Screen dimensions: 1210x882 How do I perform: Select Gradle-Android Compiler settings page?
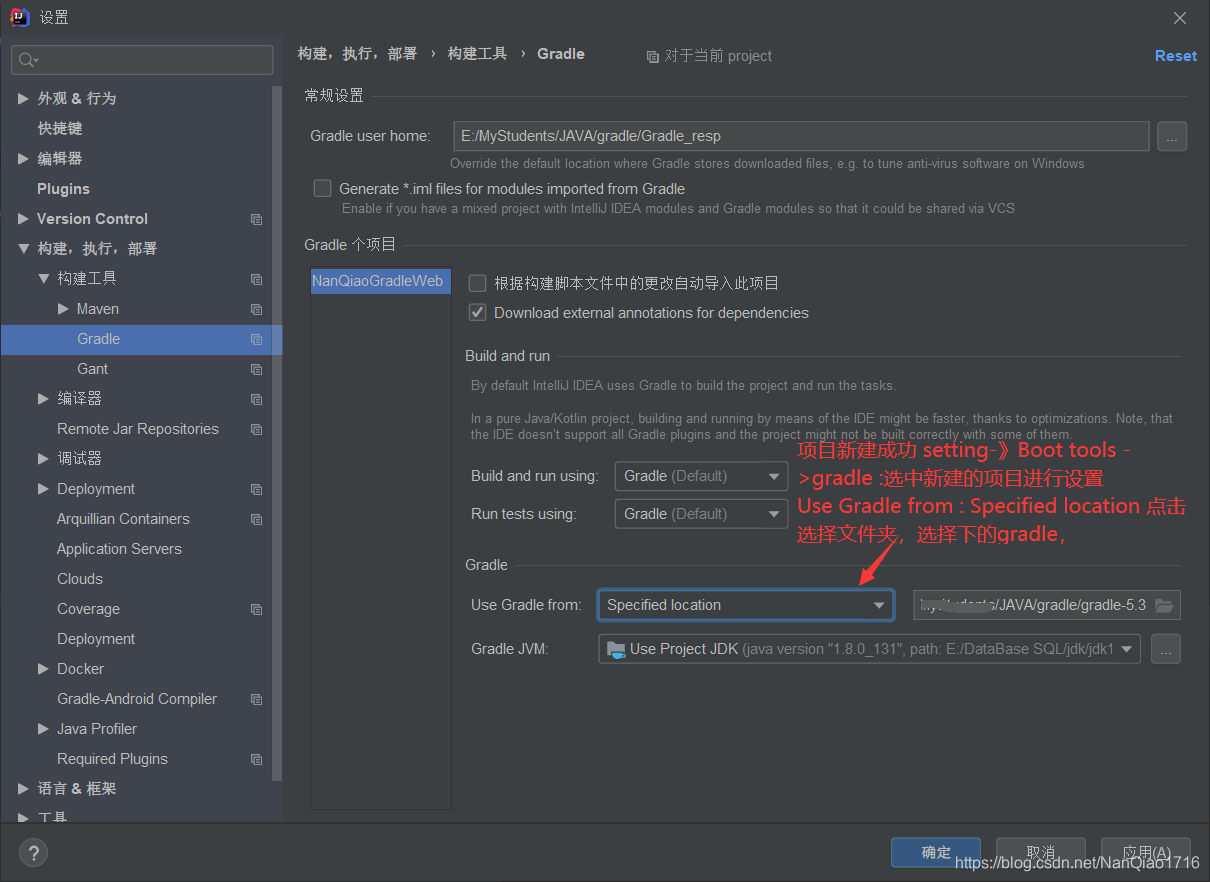point(137,699)
